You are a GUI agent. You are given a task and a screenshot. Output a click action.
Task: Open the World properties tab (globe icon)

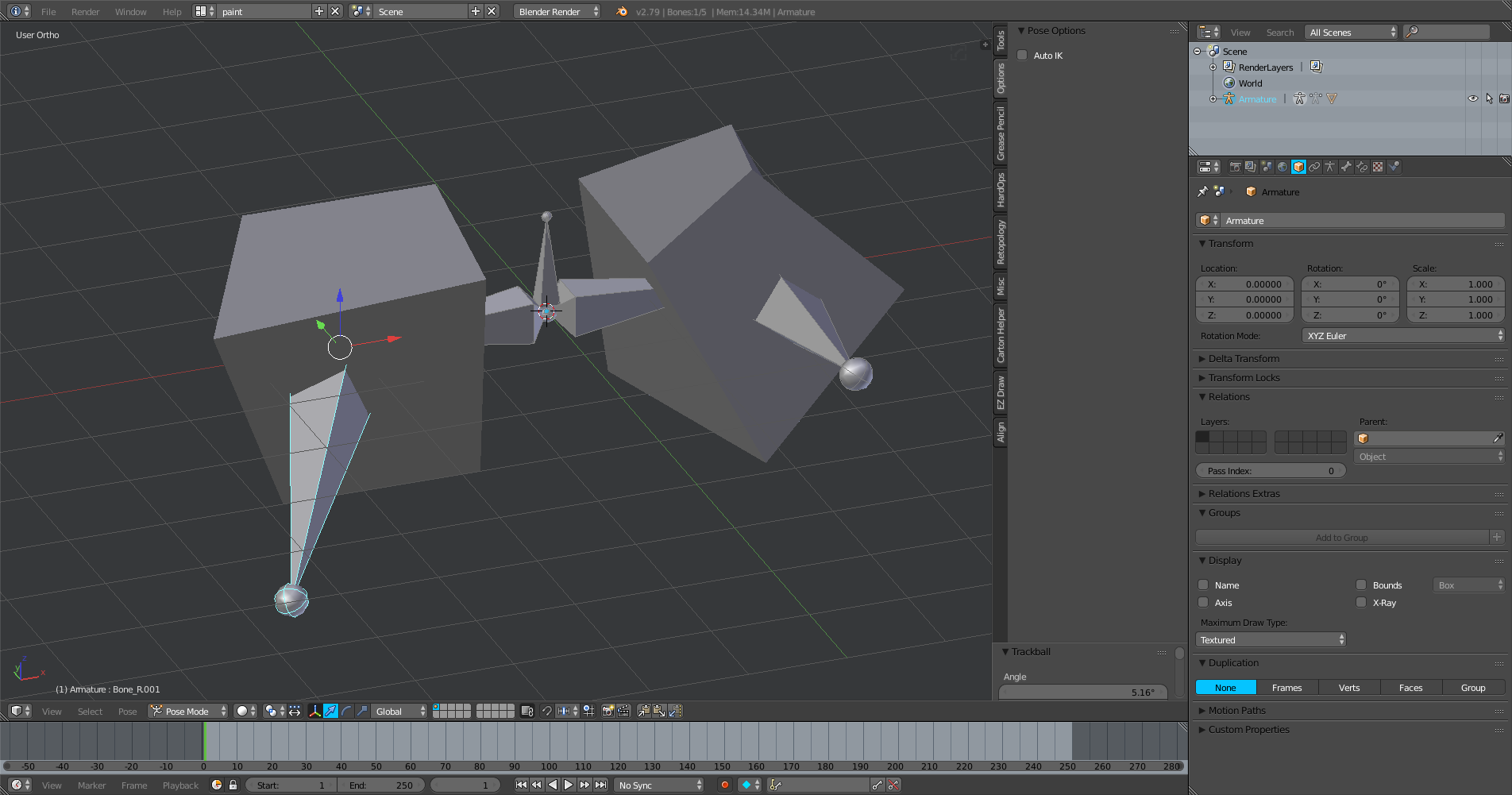(1282, 167)
